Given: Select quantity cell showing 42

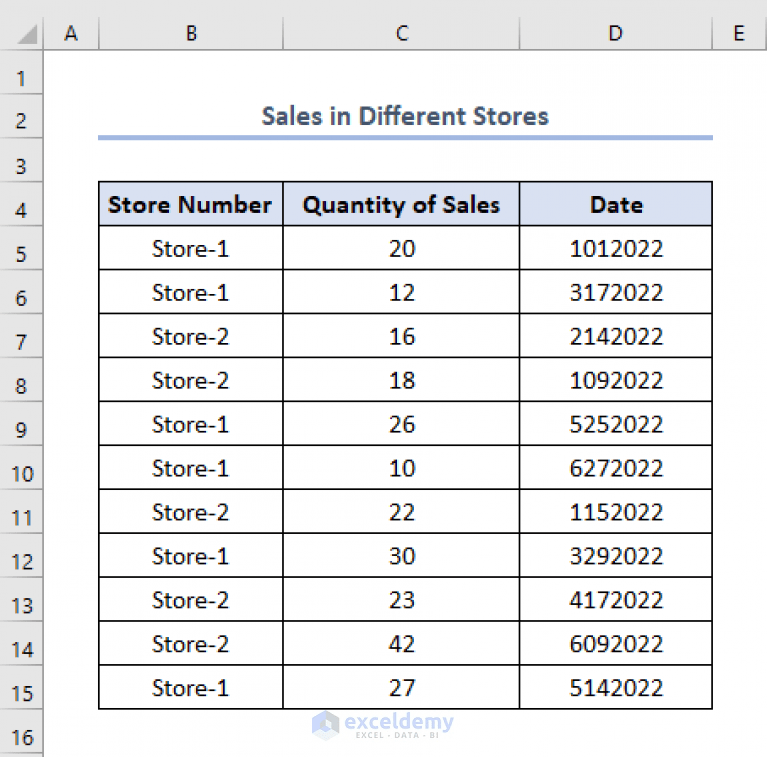Looking at the screenshot, I should 401,644.
